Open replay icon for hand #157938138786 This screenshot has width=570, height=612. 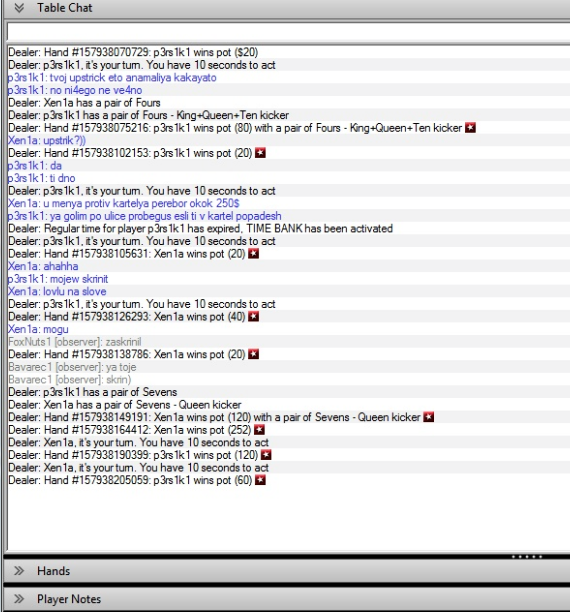point(253,354)
